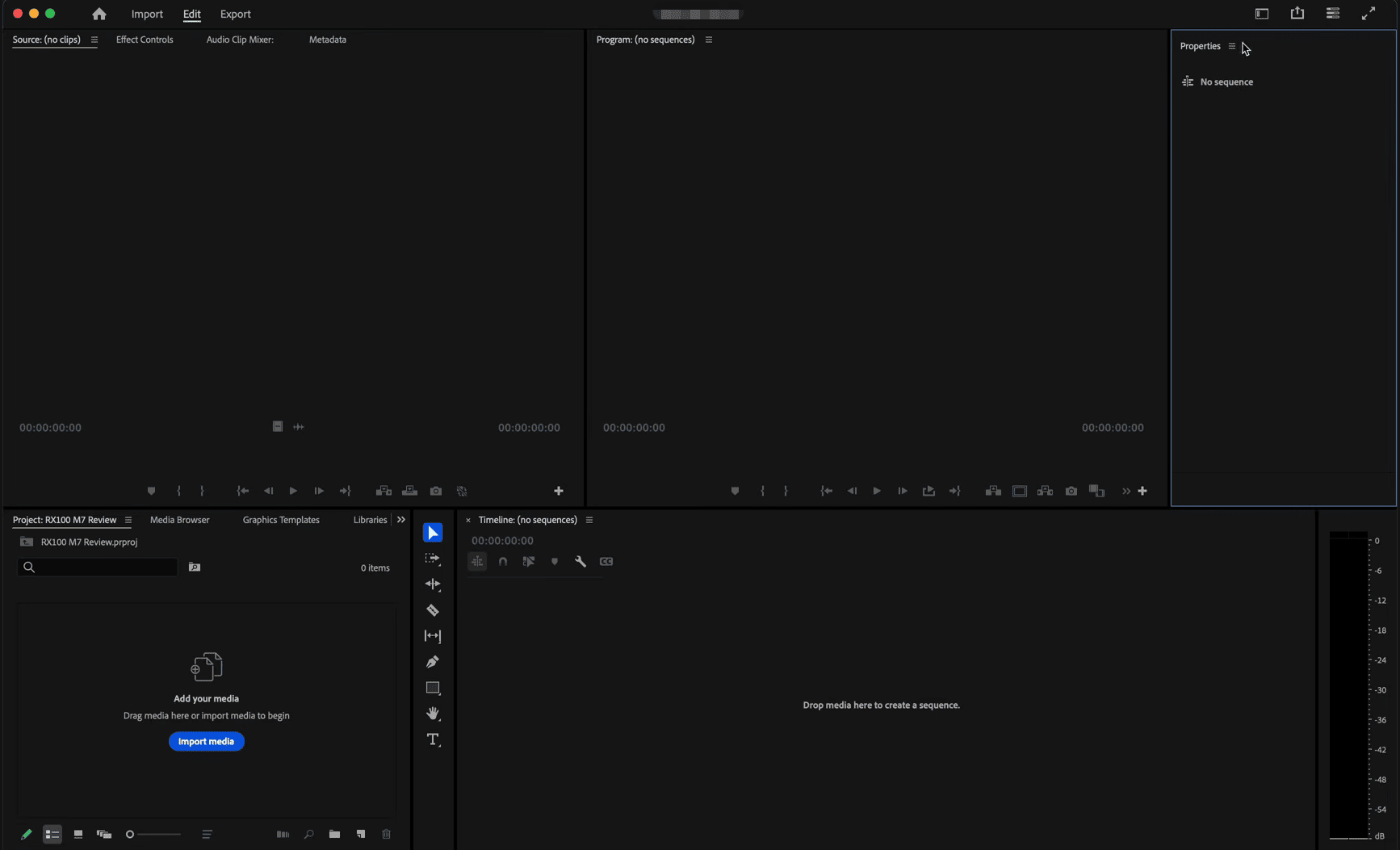Show hidden Project panel tabs chevron
This screenshot has height=850, width=1400.
click(x=401, y=520)
